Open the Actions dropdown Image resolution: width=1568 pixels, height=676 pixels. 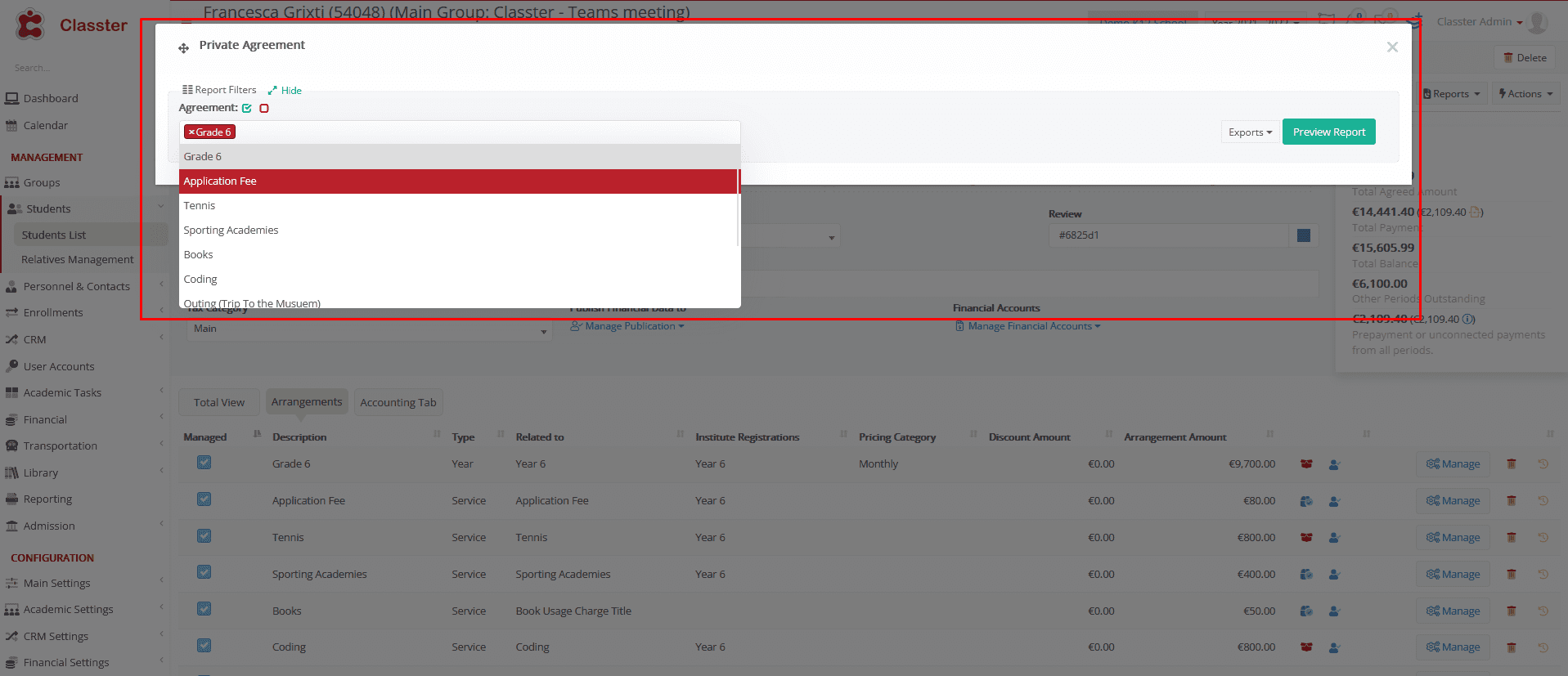click(x=1525, y=94)
